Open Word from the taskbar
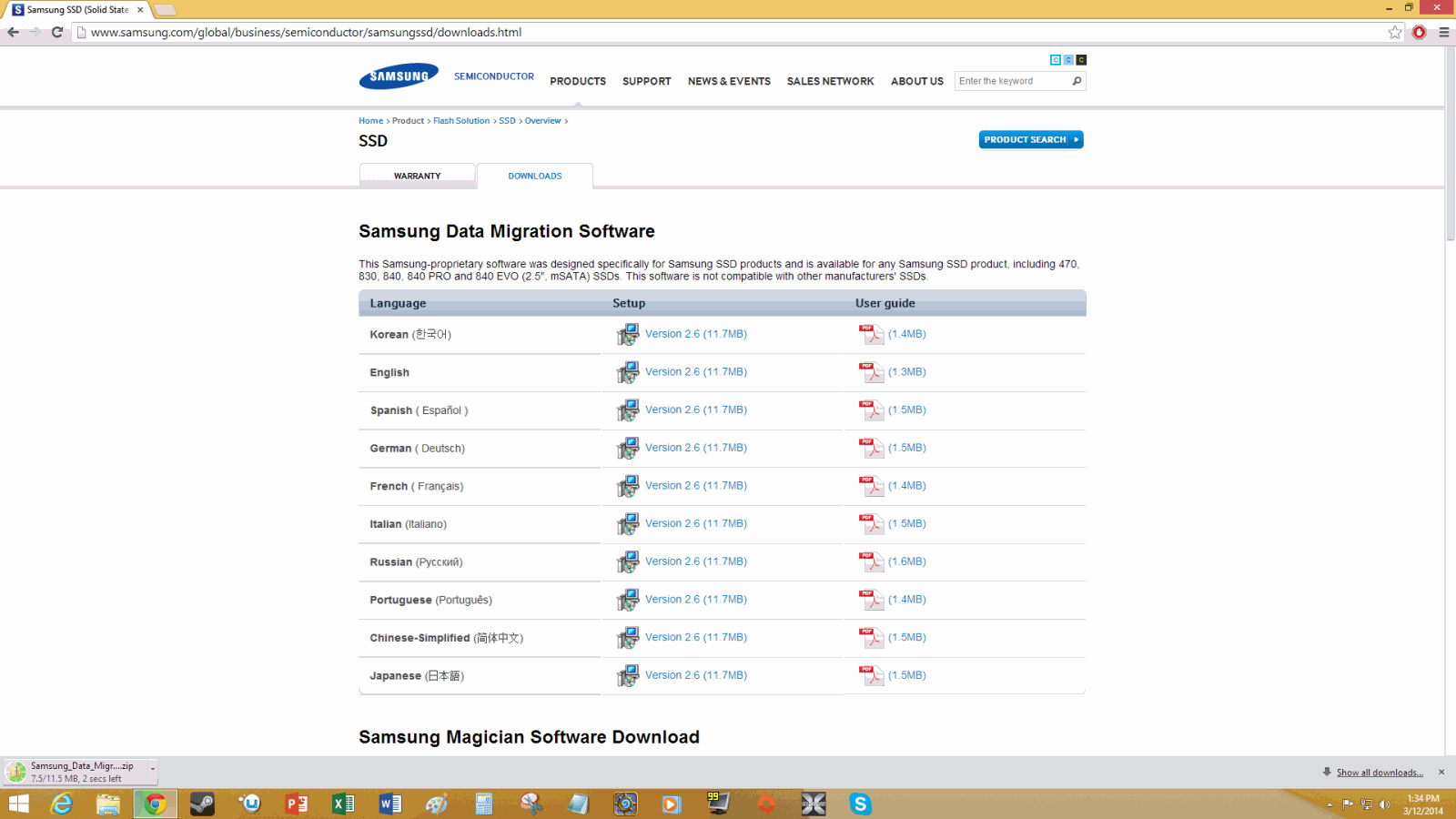 [x=390, y=804]
